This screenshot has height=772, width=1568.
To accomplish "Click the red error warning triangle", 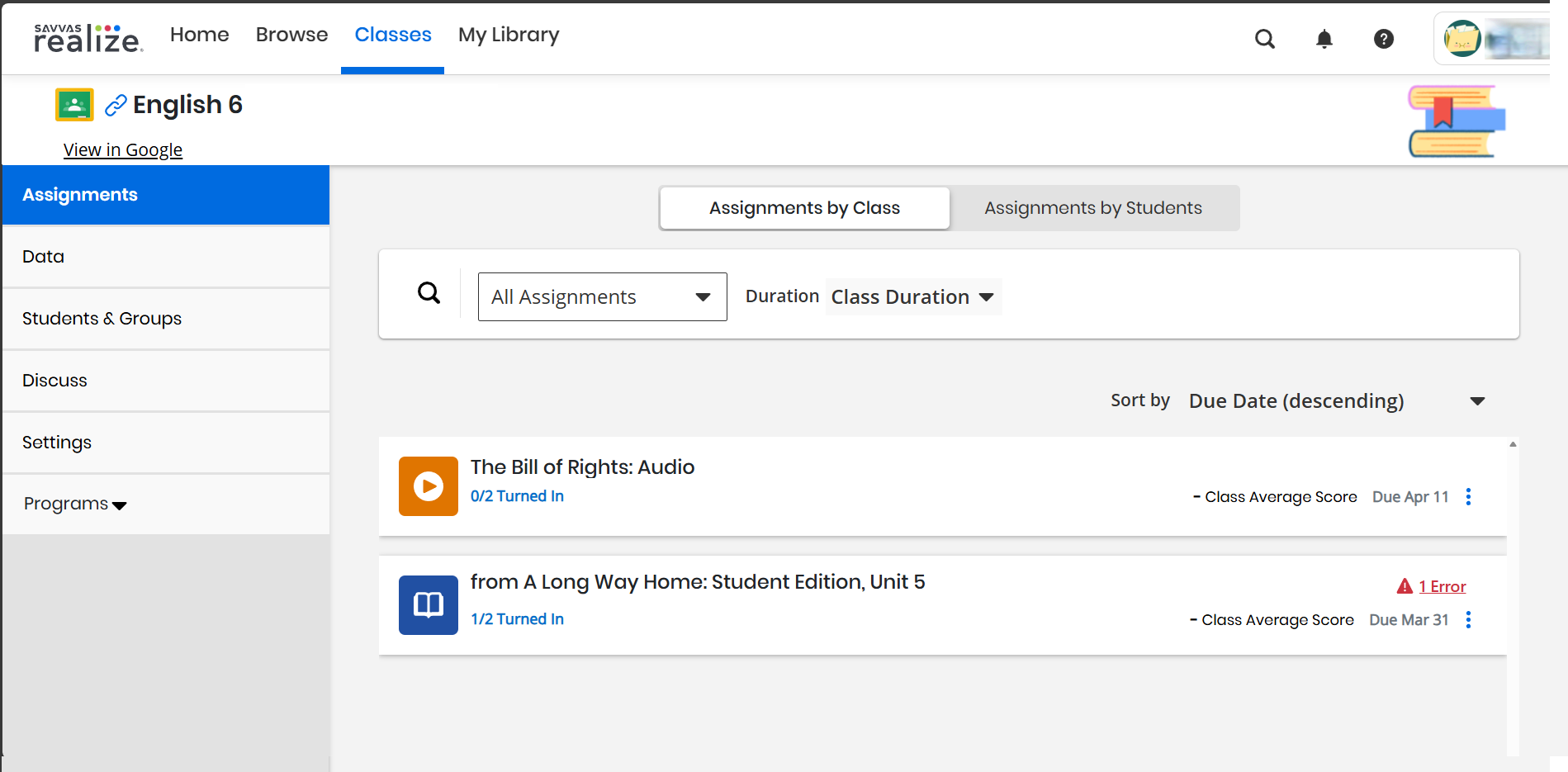I will point(1405,586).
